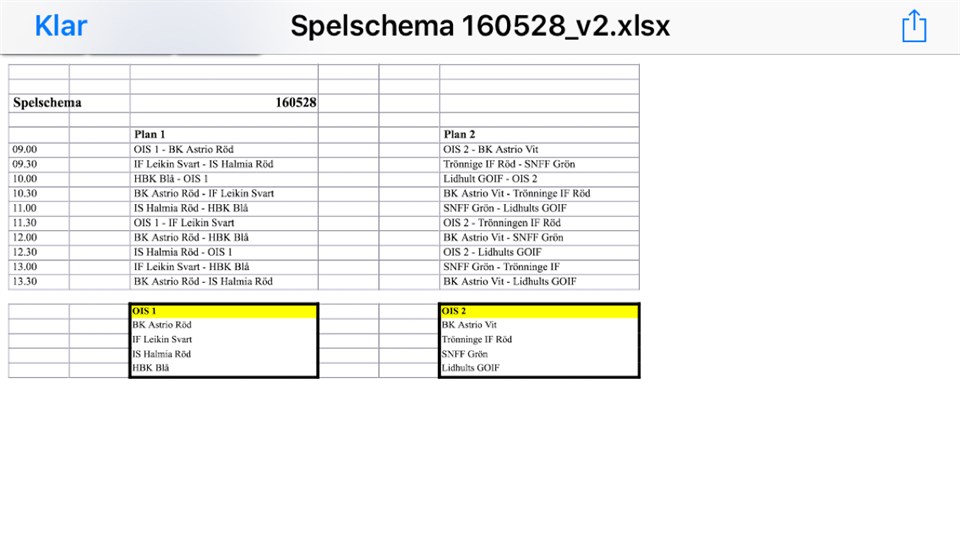Select the Spelschema heading cell

[48, 103]
